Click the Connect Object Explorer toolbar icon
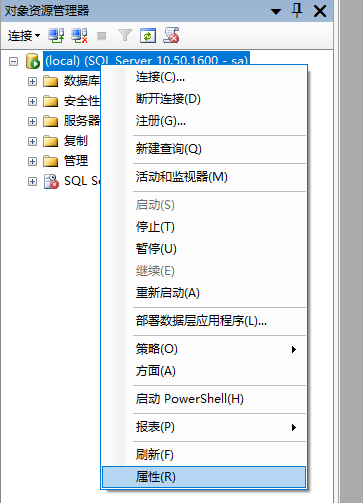 pos(56,35)
